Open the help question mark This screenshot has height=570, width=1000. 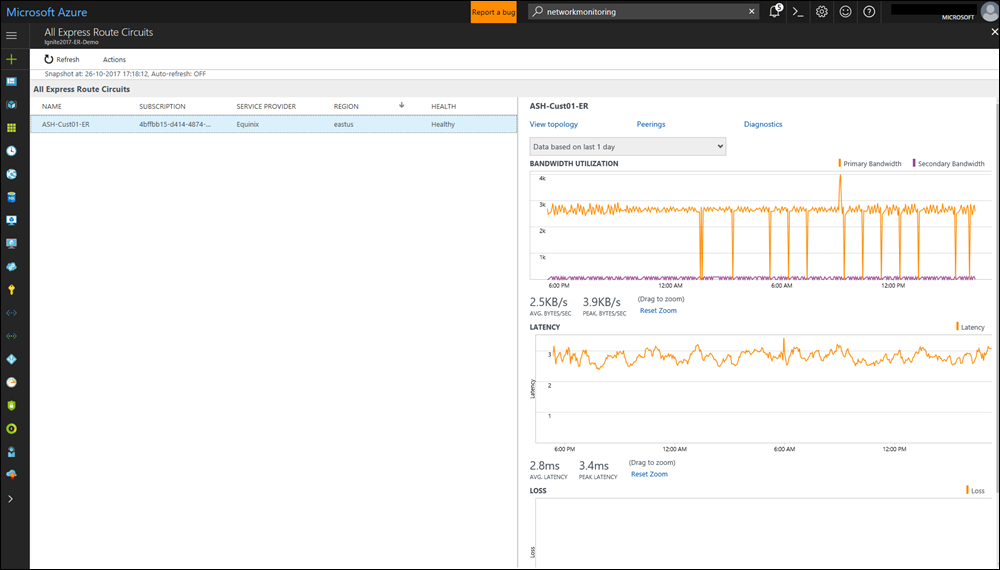coord(869,12)
